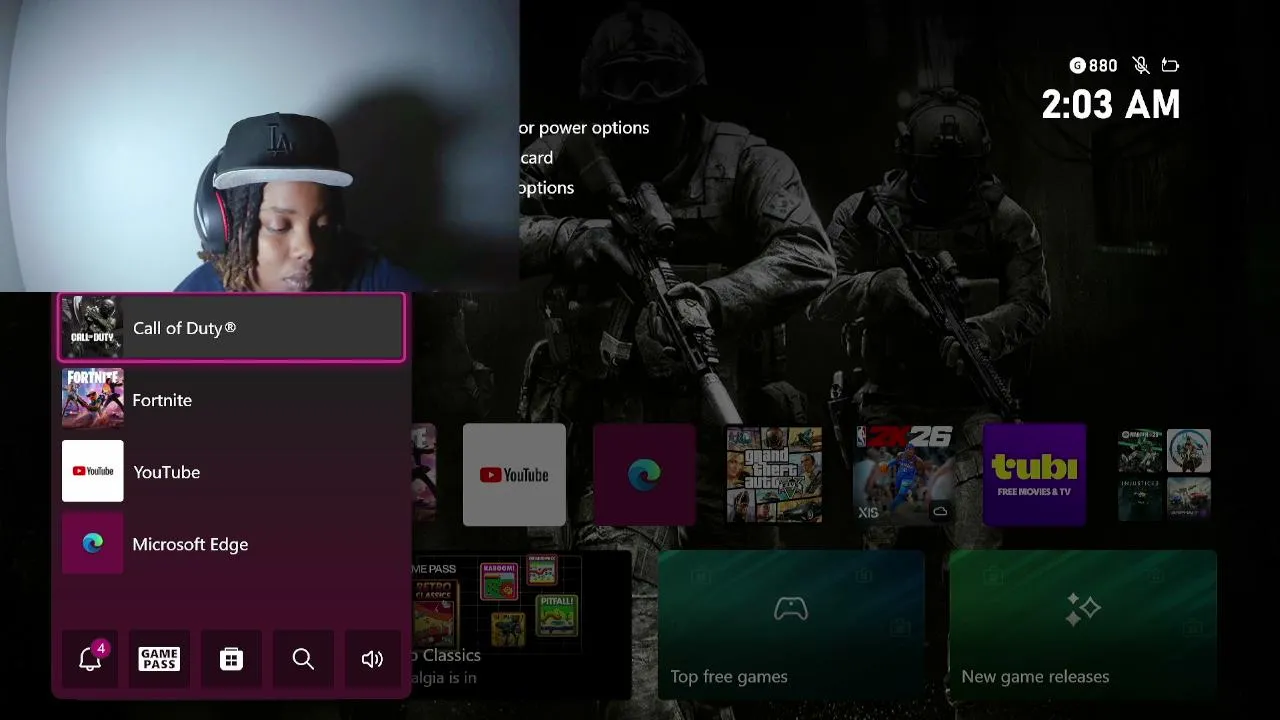Click the 2:03 AM clock
Viewport: 1280px width, 720px height.
[1111, 105]
